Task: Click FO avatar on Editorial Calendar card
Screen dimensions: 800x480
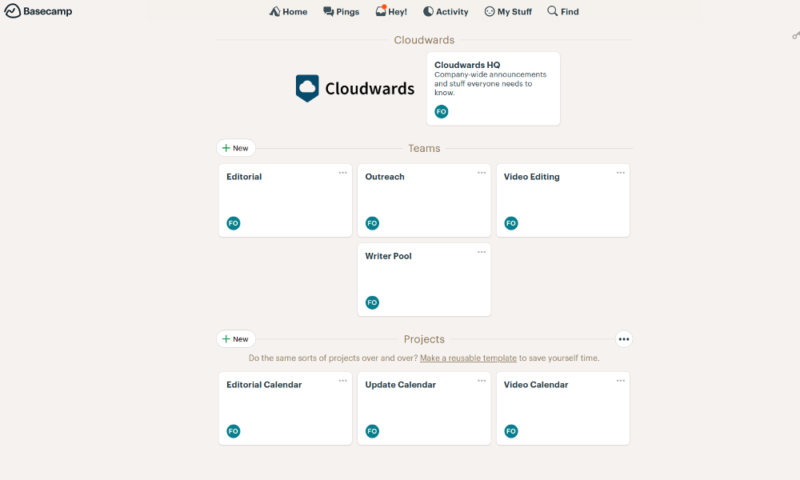Action: 233,431
